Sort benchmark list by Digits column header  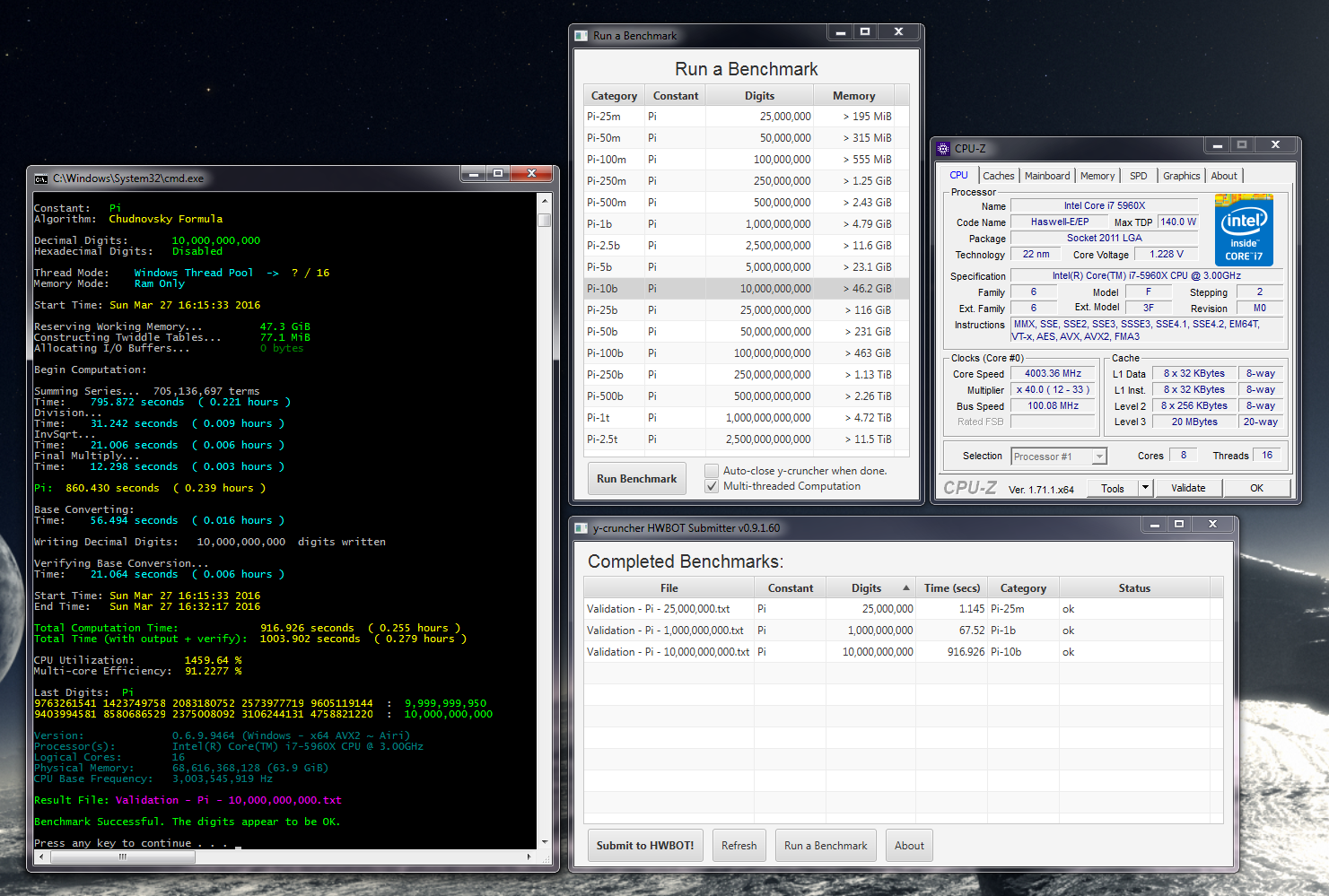coord(759,96)
